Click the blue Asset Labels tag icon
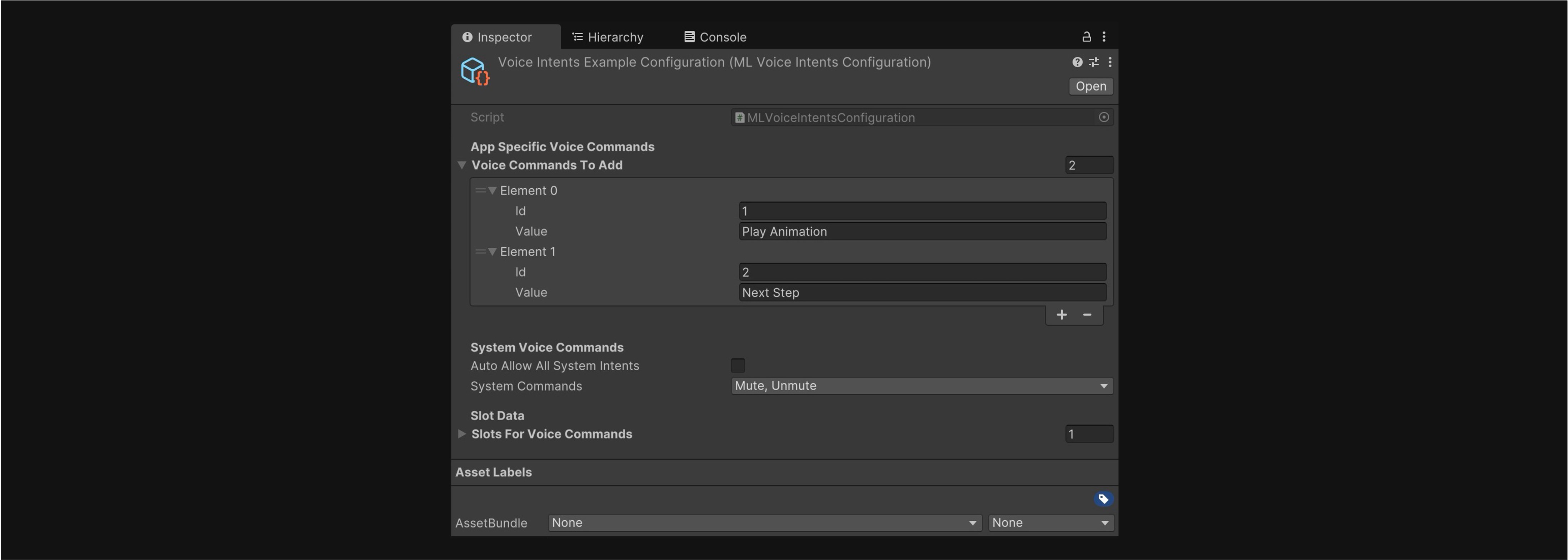1568x560 pixels. [1103, 499]
